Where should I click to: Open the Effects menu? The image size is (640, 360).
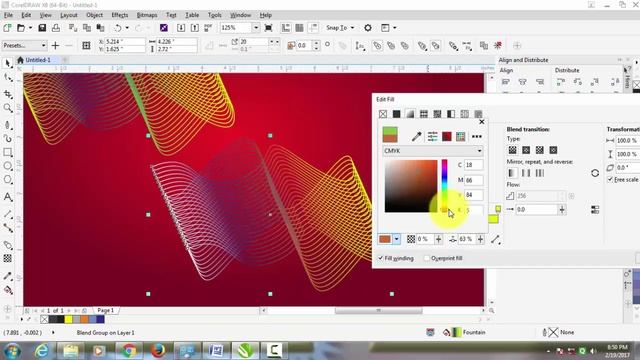point(120,15)
